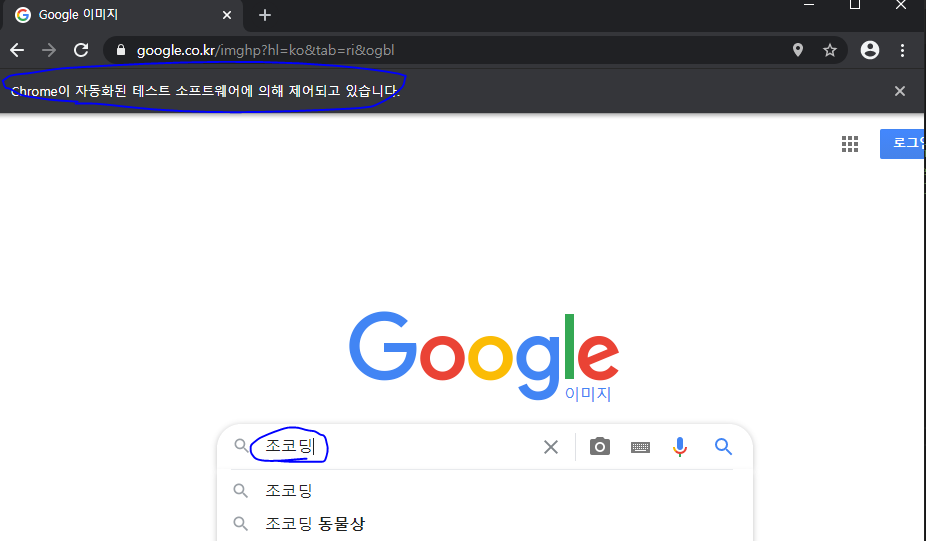Viewport: 926px width, 541px height.
Task: Click the blue 로그인 button
Action: coord(902,144)
